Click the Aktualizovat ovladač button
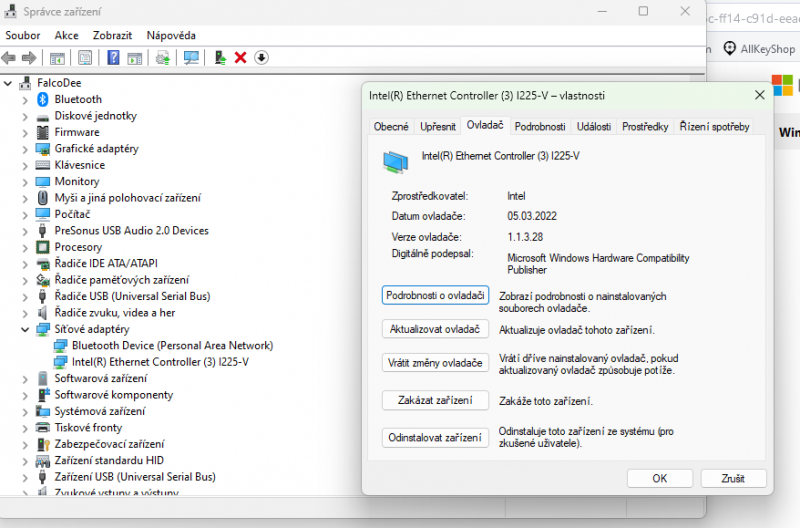Screen dimensions: 800x528 click(x=435, y=329)
